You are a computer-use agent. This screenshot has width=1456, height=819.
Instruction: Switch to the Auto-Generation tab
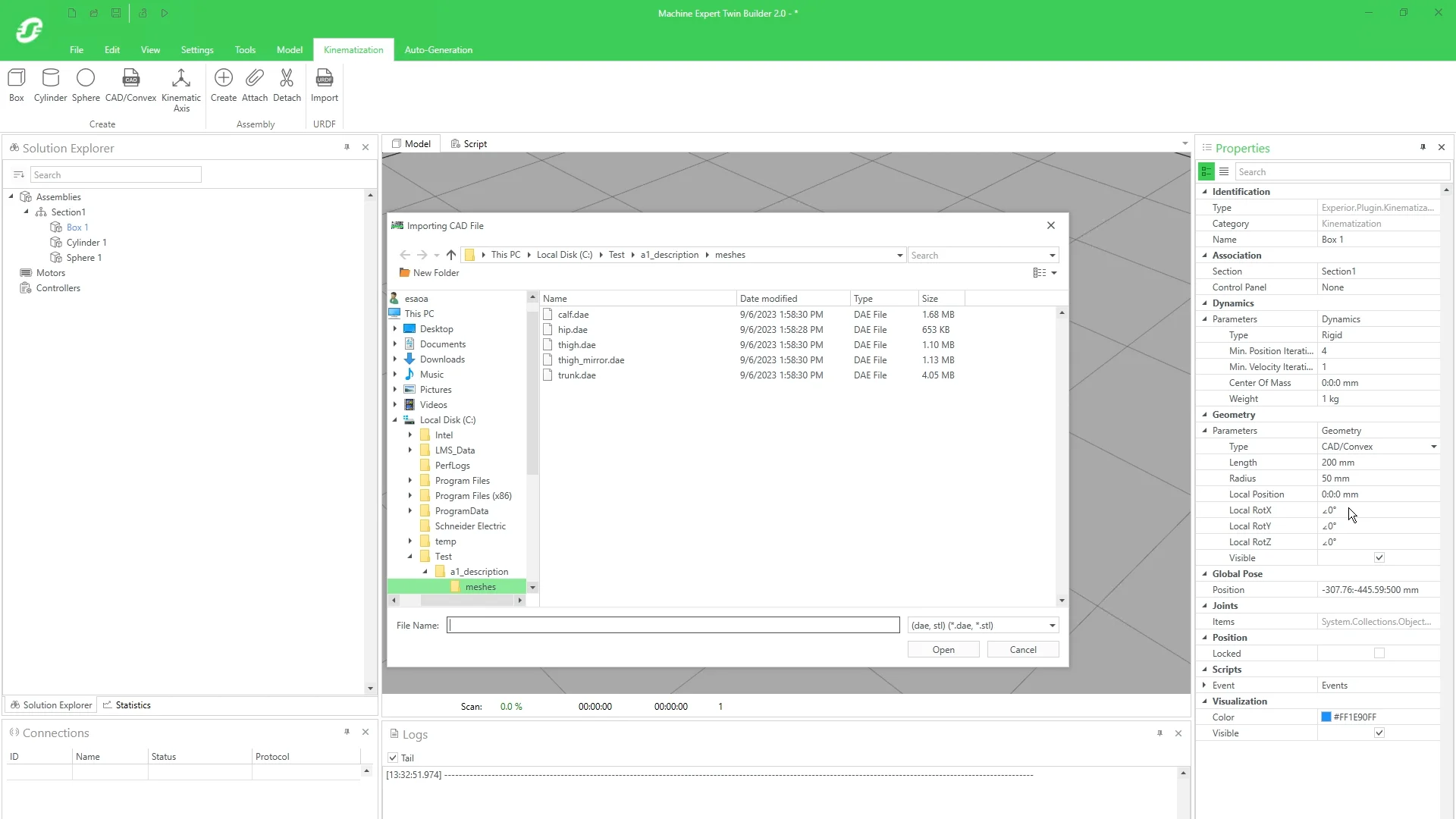438,49
